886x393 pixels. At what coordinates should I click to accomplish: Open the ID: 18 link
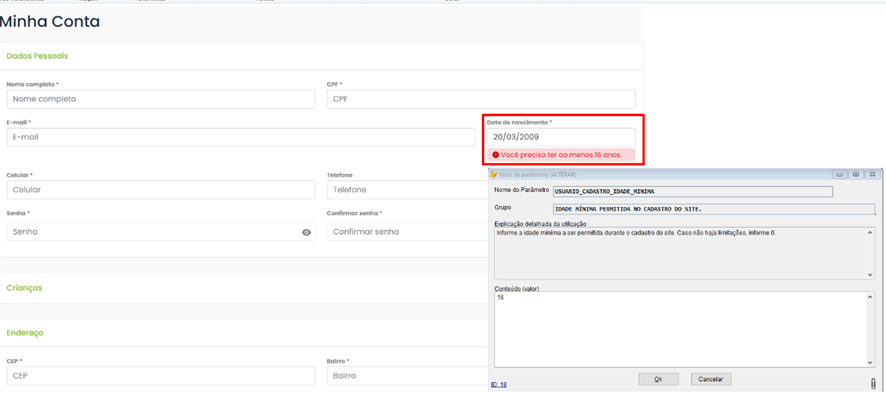point(499,385)
